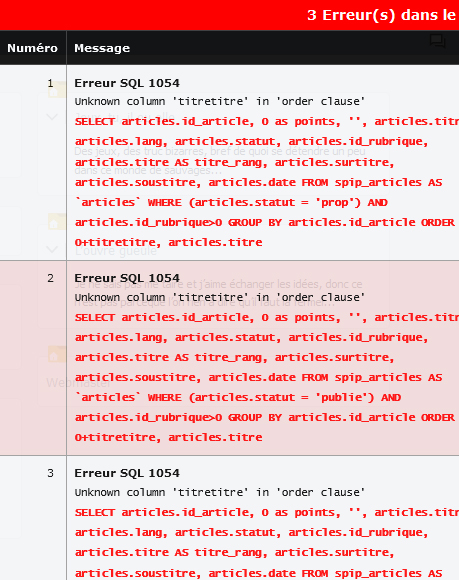Expand the chevron next to L'ouvre gueule

click(x=52, y=249)
